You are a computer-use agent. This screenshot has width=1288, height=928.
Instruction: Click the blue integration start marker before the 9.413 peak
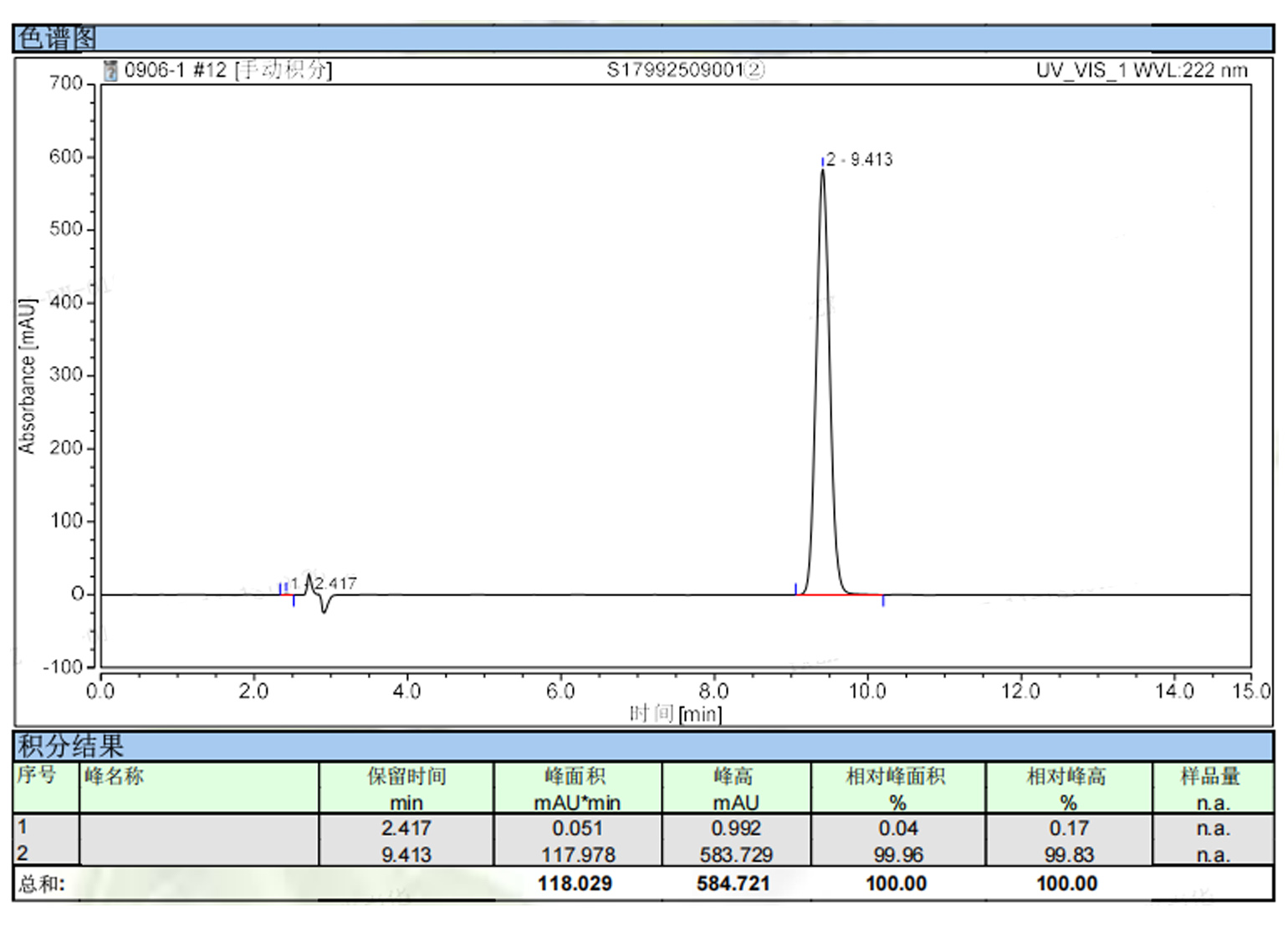(x=795, y=589)
